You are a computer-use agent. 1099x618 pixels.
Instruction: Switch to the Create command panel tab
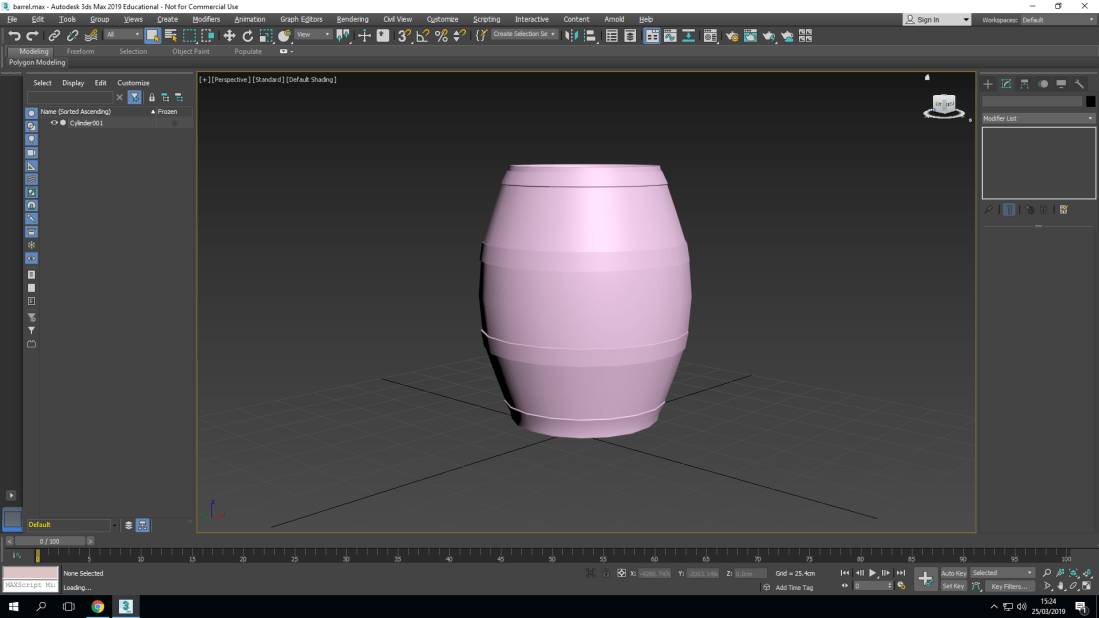click(x=988, y=84)
